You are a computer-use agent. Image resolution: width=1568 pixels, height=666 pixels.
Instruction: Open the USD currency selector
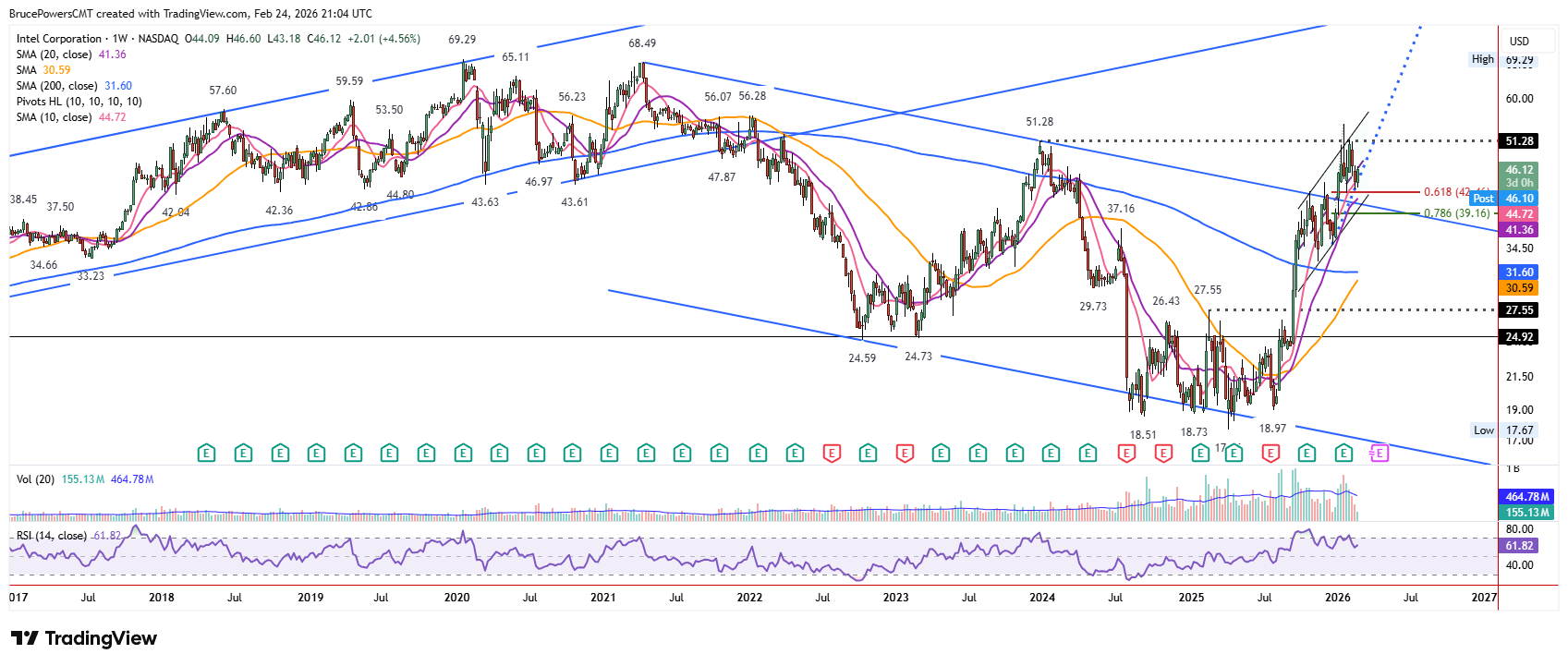click(1519, 42)
